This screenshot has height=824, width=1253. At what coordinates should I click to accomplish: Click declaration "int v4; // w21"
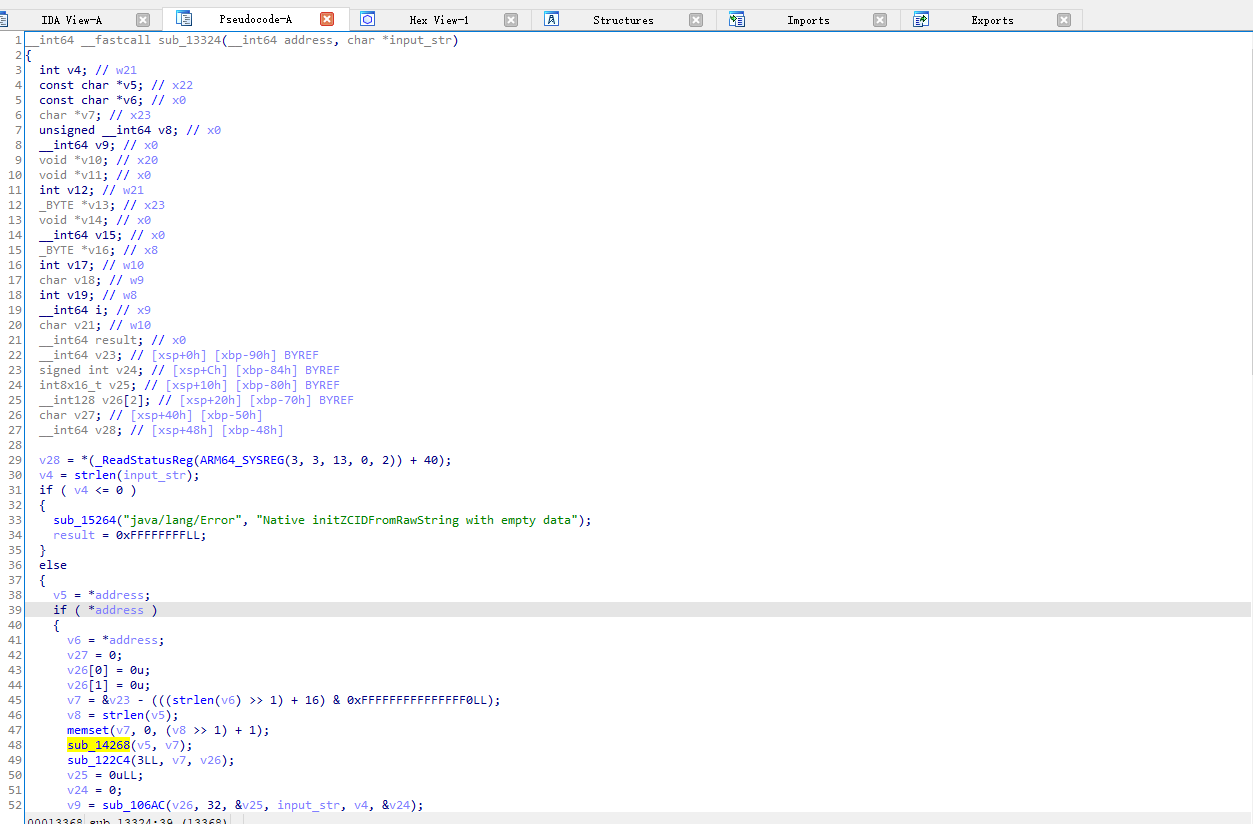click(88, 70)
